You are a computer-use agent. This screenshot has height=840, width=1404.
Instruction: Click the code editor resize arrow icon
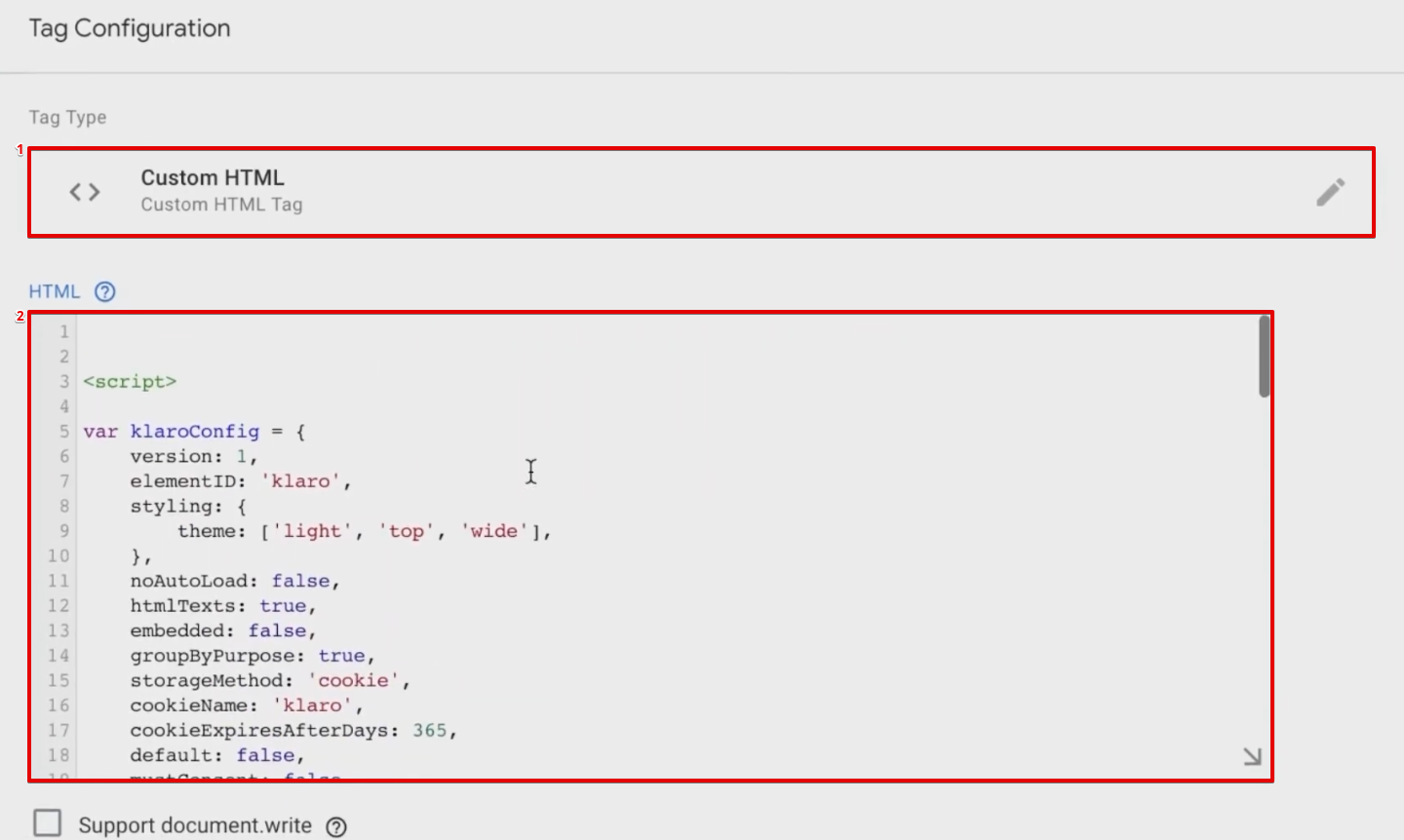tap(1253, 756)
